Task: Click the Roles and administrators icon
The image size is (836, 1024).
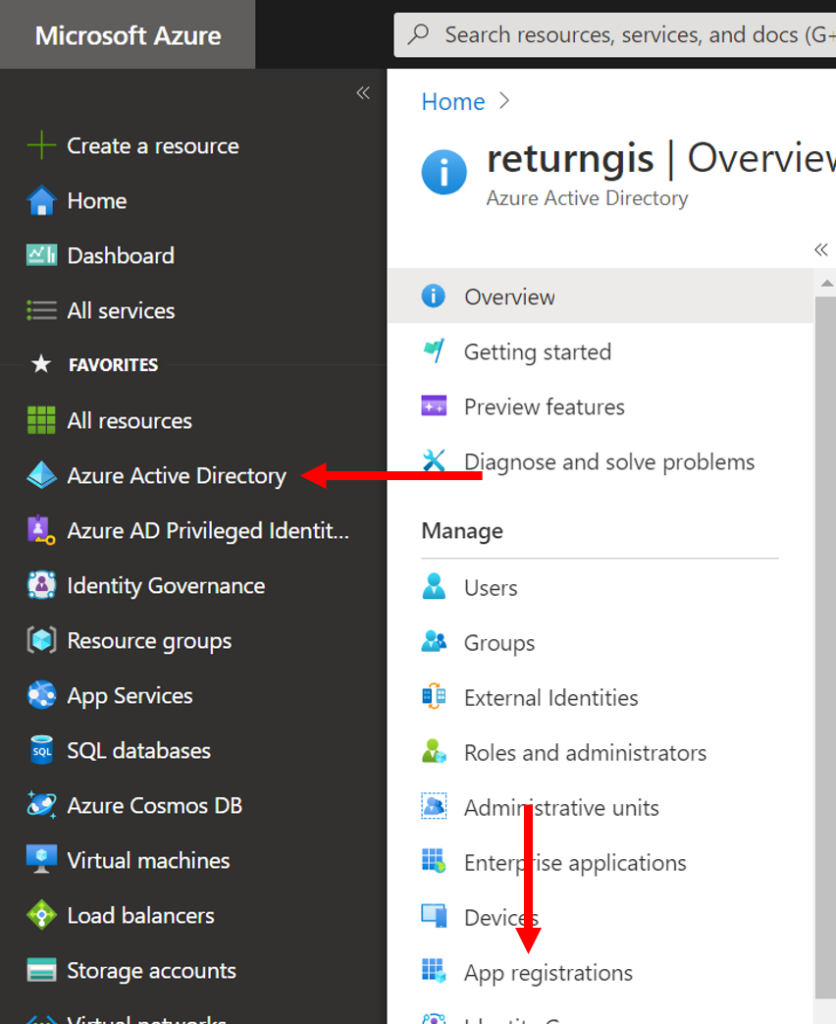Action: pyautogui.click(x=434, y=751)
